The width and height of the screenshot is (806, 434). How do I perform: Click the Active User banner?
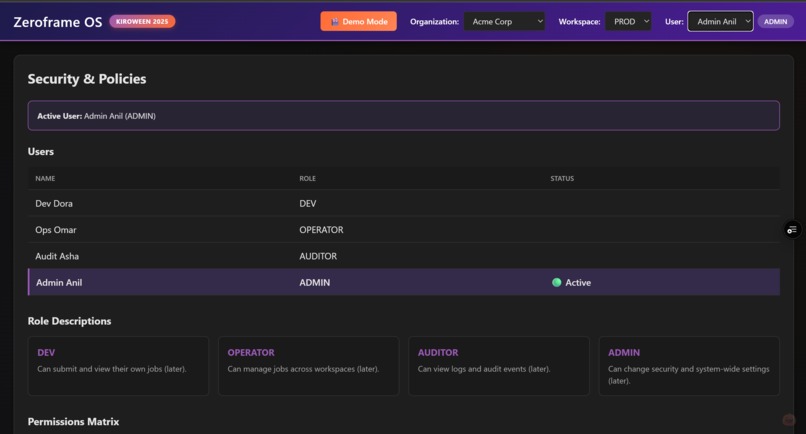pos(404,116)
